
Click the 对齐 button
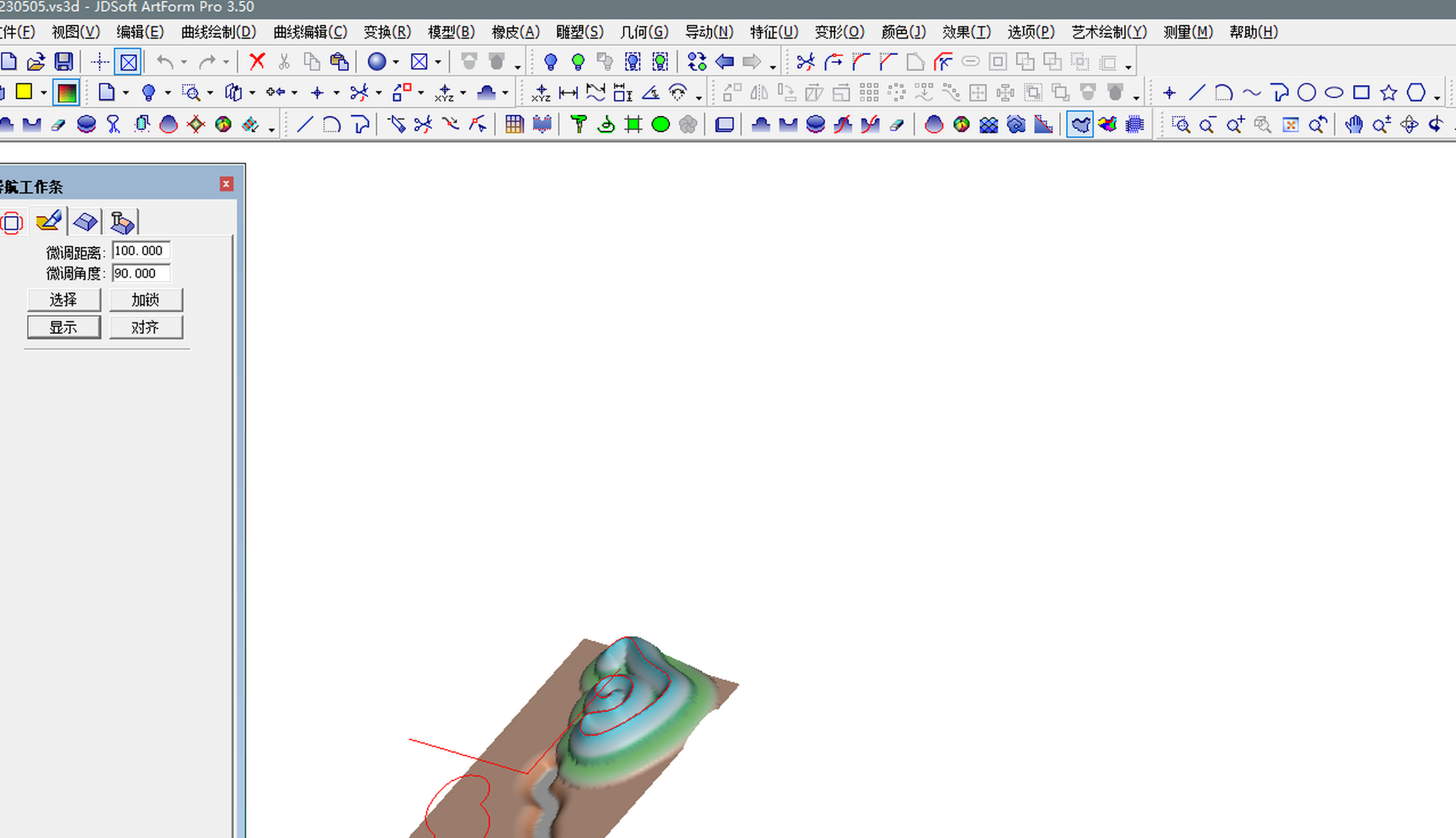[145, 327]
